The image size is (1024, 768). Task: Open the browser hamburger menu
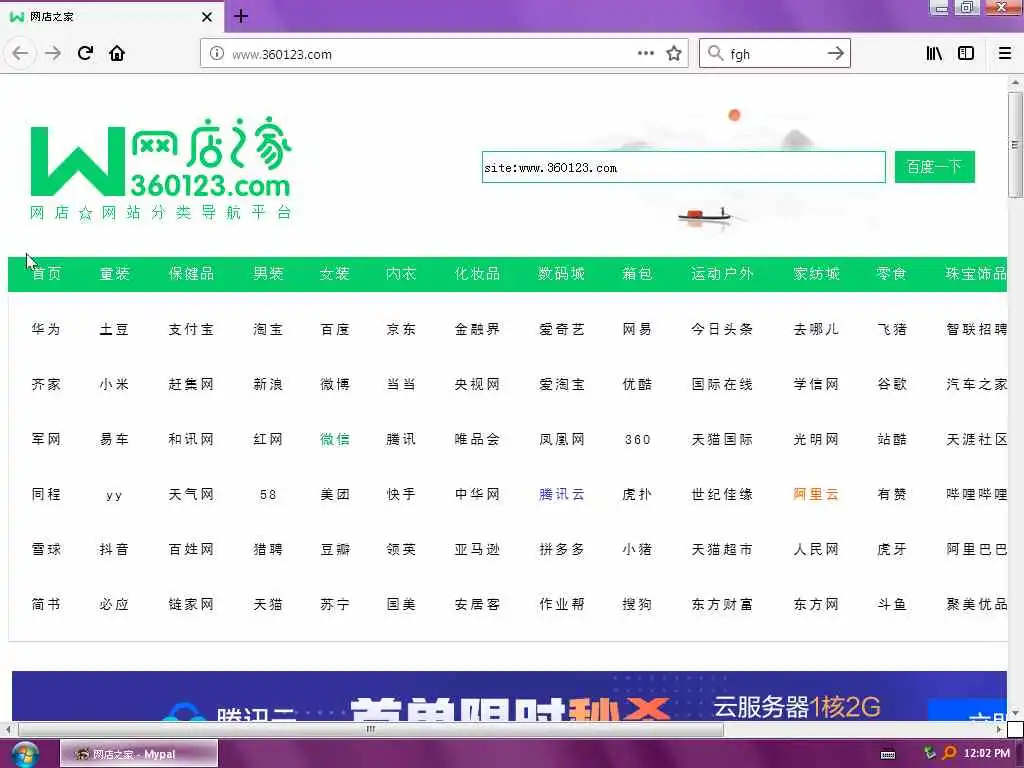[1004, 53]
